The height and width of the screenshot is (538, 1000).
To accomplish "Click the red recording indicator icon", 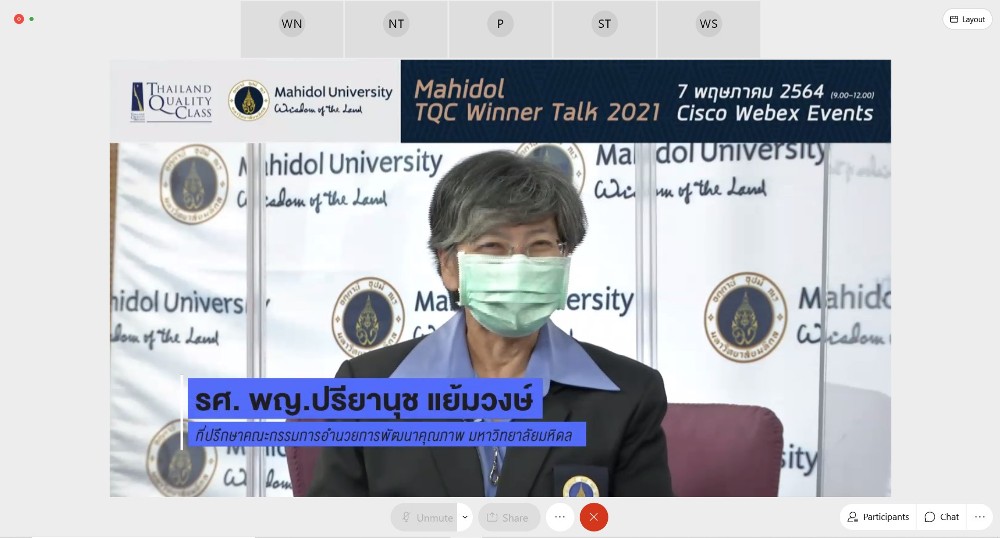I will [x=19, y=19].
